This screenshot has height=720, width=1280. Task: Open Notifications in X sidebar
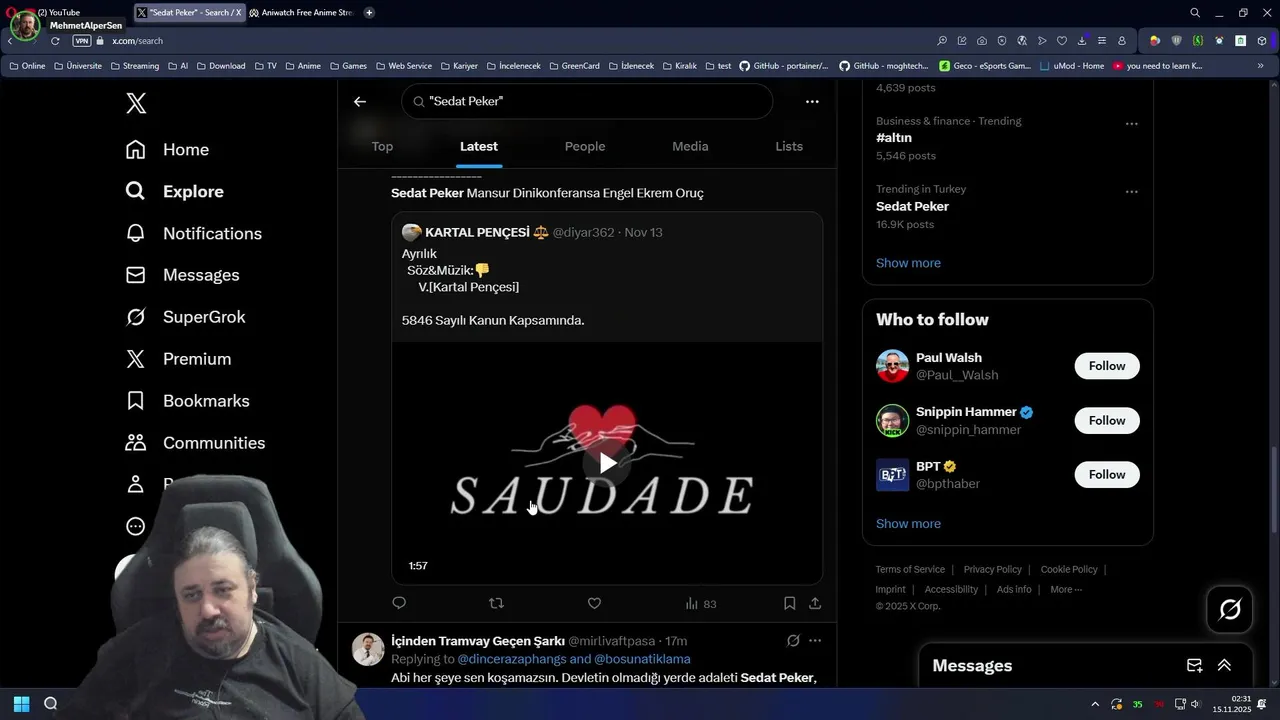coord(193,233)
